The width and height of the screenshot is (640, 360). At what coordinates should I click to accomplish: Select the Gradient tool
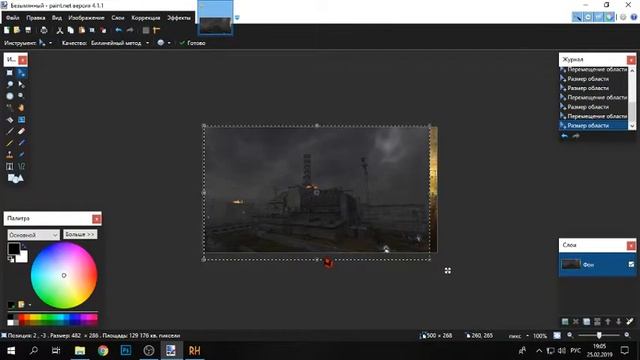coord(21,120)
